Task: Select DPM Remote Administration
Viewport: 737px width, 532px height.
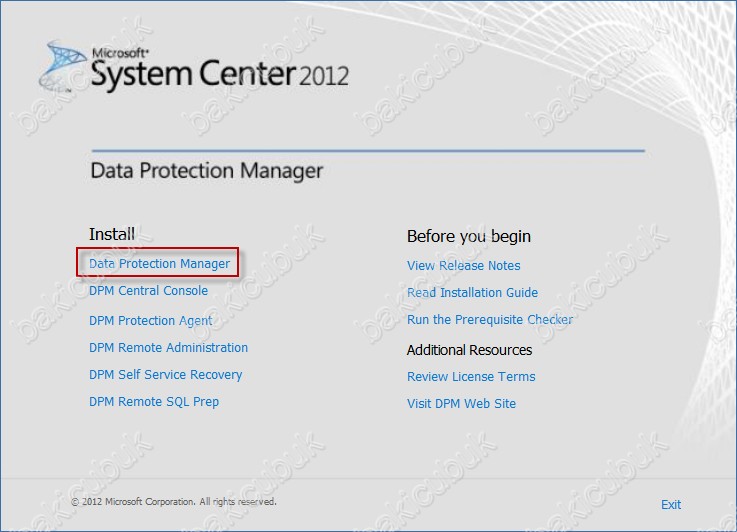Action: [x=168, y=347]
